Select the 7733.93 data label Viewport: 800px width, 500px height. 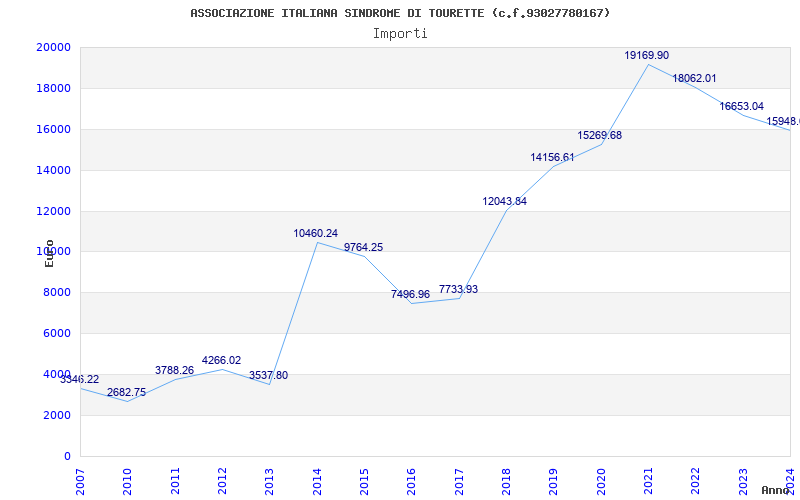pyautogui.click(x=458, y=289)
